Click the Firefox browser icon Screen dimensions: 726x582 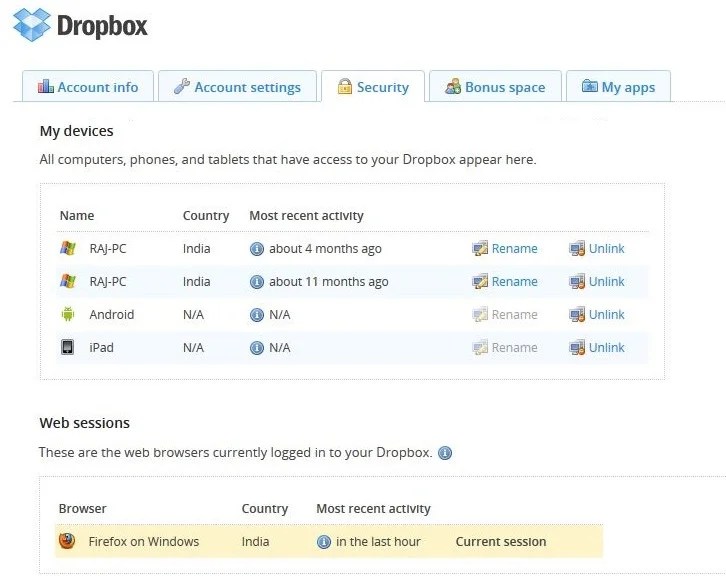point(67,540)
